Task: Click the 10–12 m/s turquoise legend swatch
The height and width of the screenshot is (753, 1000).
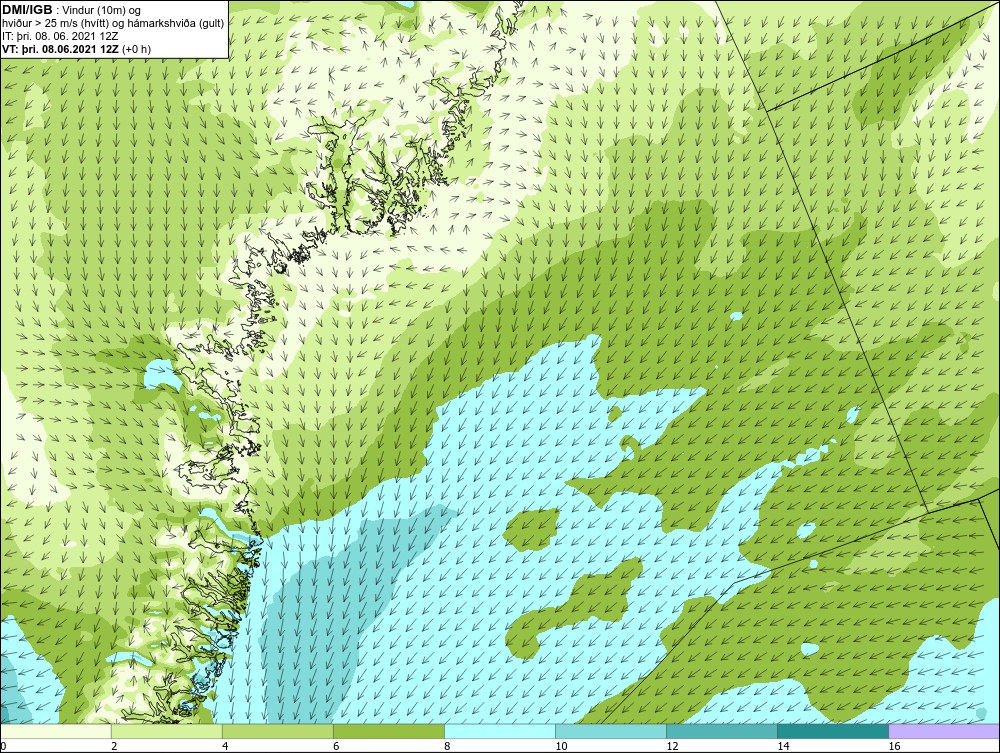Action: (x=610, y=731)
